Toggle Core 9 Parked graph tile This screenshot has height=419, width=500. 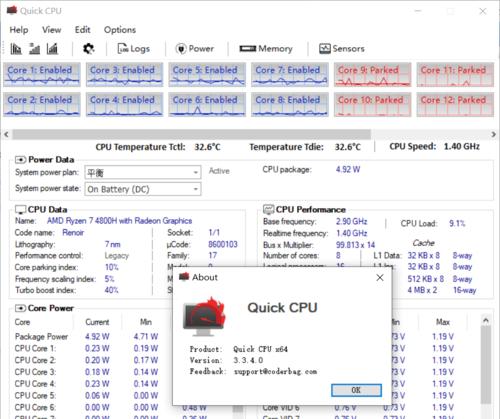point(373,74)
